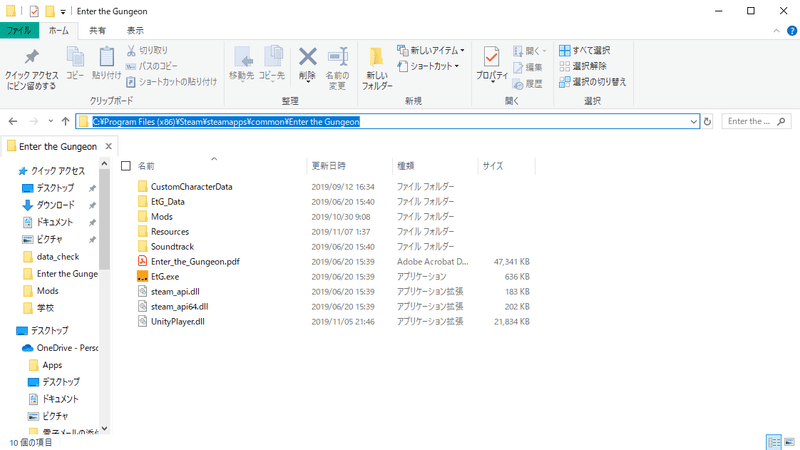This screenshot has height=450, width=800.
Task: Click the Cut (切り取り) scissors icon
Action: tap(131, 51)
